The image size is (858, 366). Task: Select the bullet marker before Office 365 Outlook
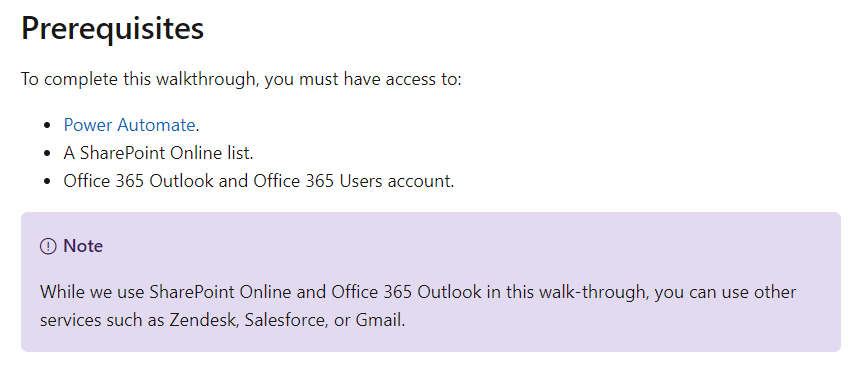coord(48,182)
